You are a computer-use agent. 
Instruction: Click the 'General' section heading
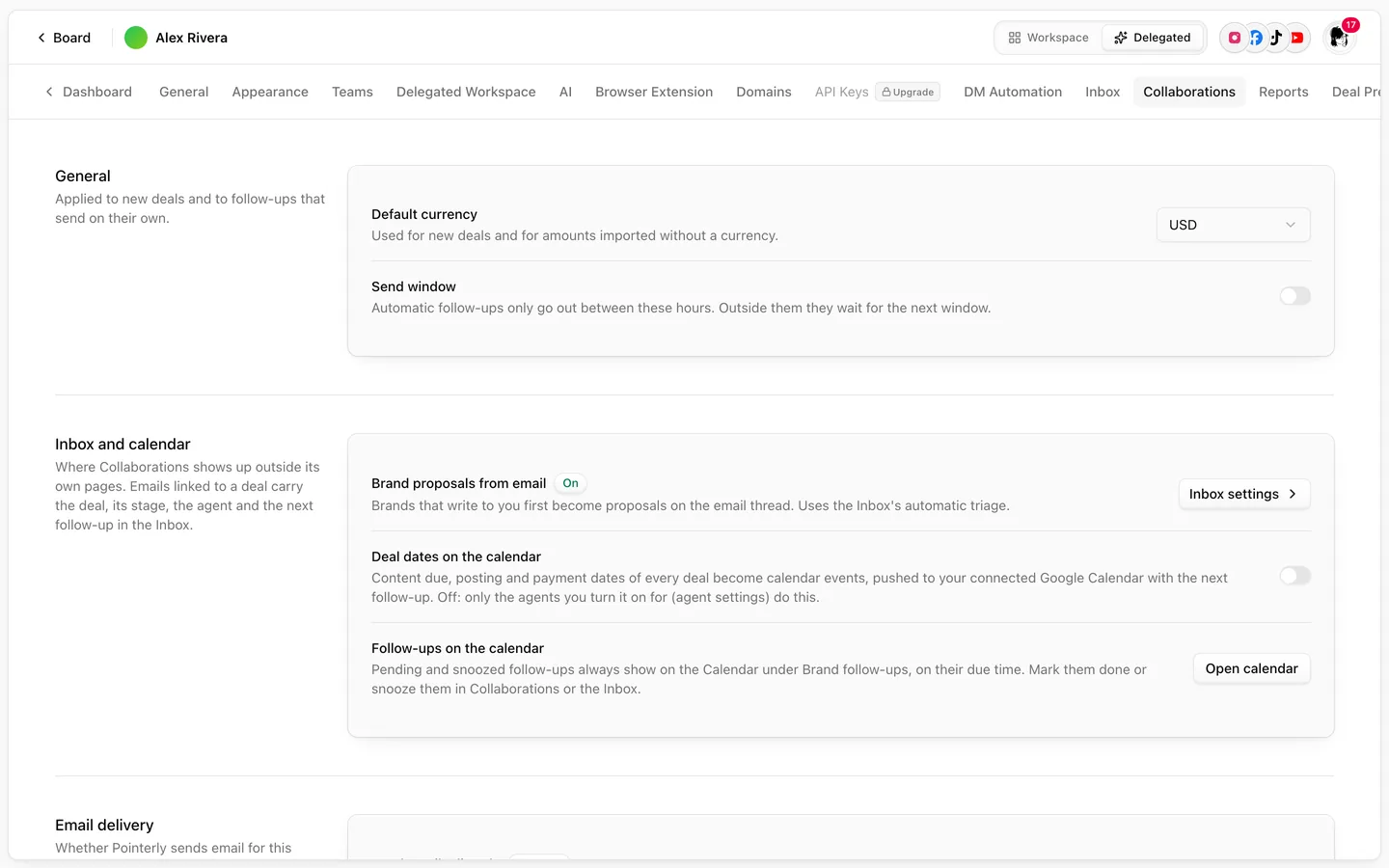[83, 176]
